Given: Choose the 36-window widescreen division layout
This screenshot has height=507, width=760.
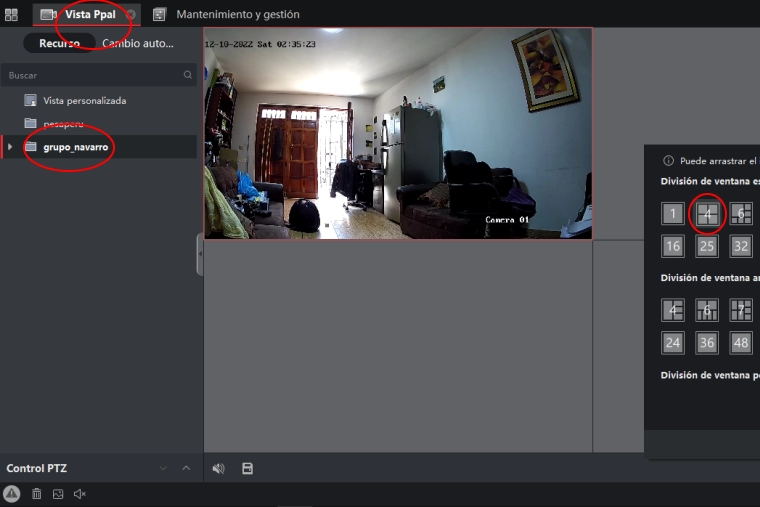Looking at the screenshot, I should (707, 343).
